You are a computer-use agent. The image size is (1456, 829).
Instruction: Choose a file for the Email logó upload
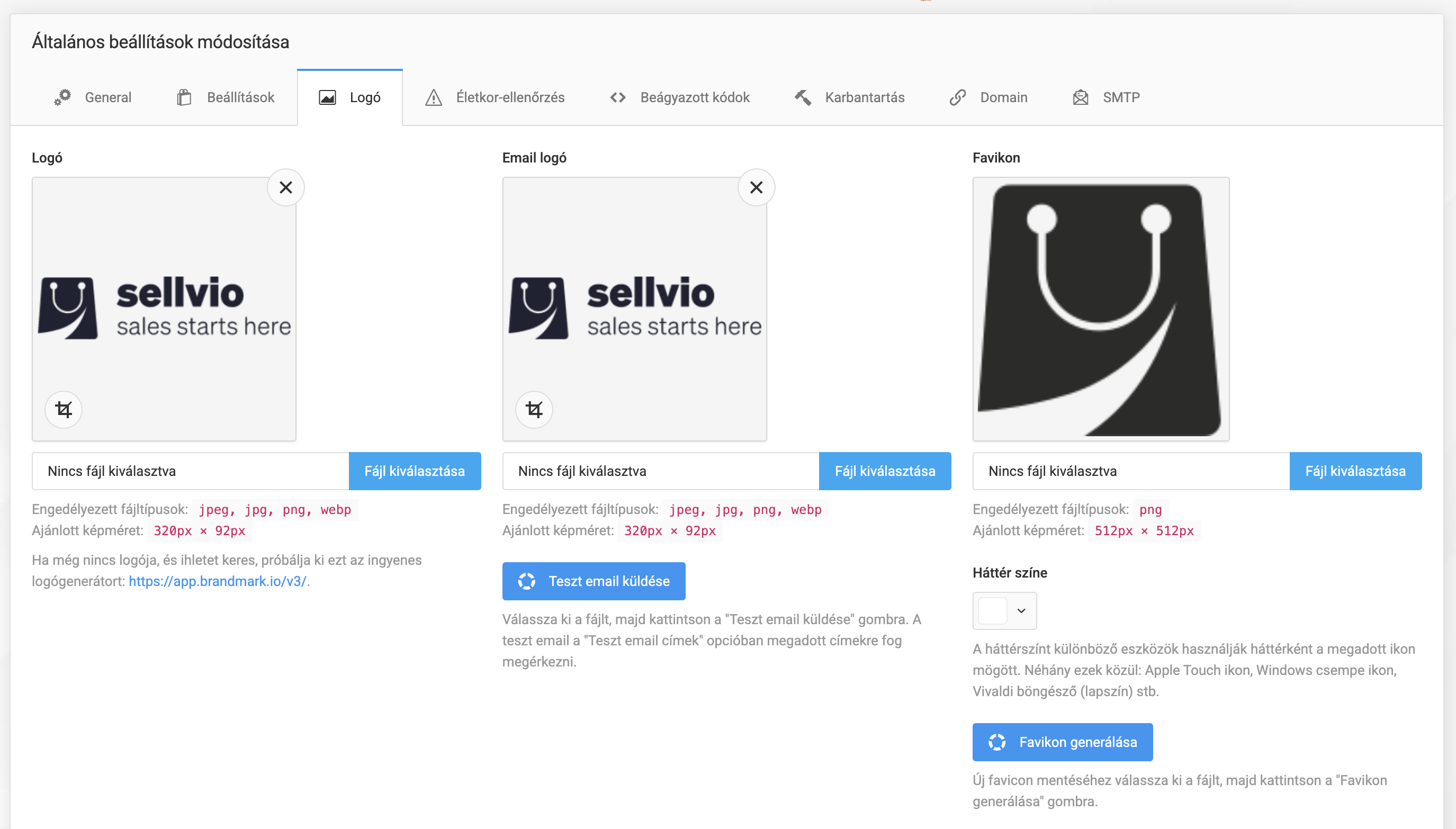click(x=885, y=471)
